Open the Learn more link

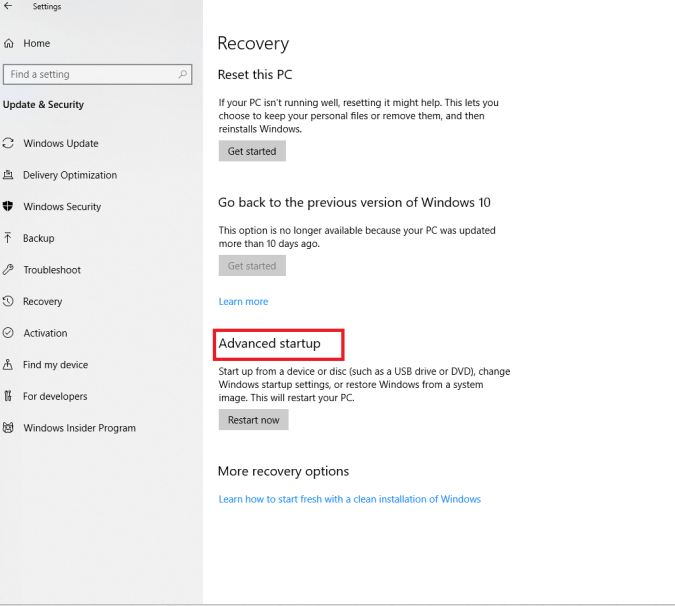point(243,302)
